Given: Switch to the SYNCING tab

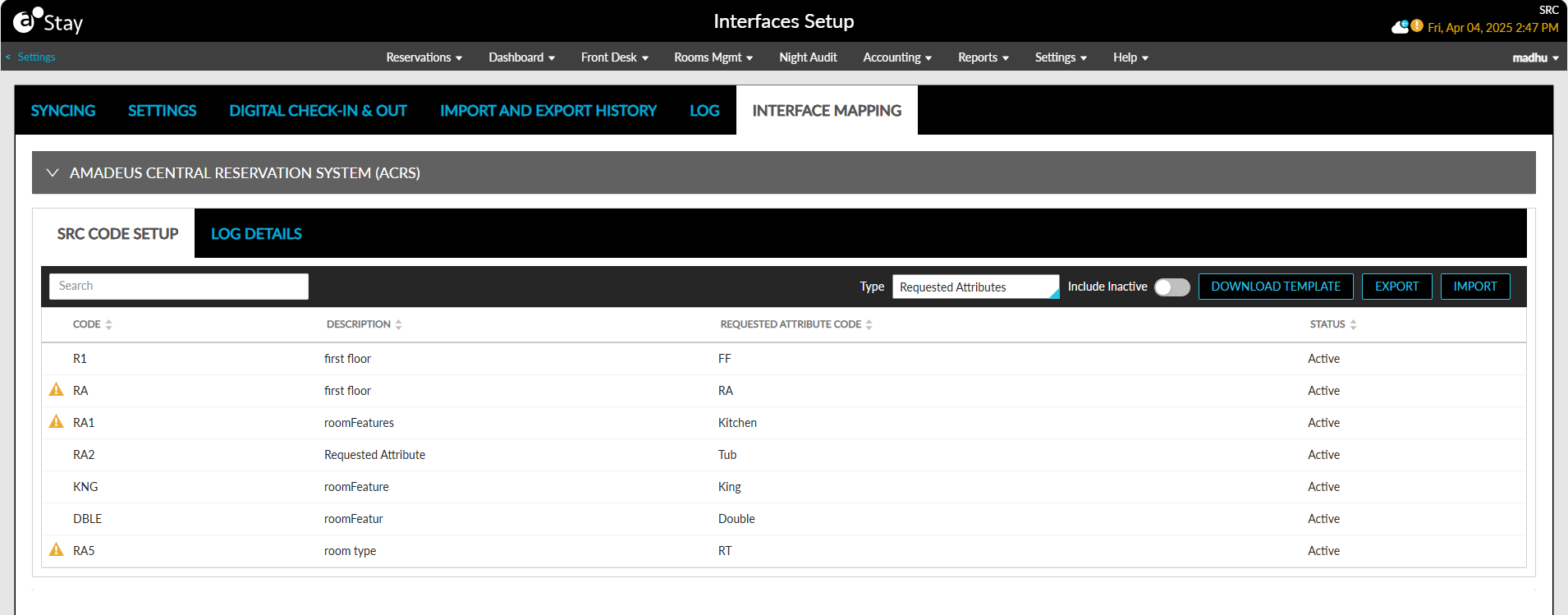Looking at the screenshot, I should [x=63, y=110].
